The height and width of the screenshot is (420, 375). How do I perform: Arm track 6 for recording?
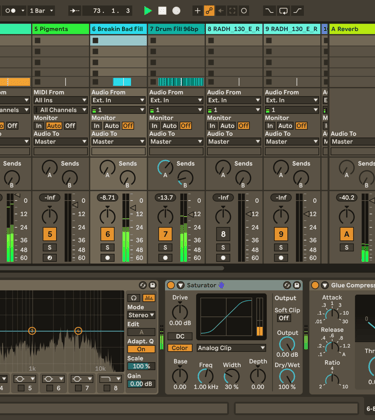coord(107,258)
